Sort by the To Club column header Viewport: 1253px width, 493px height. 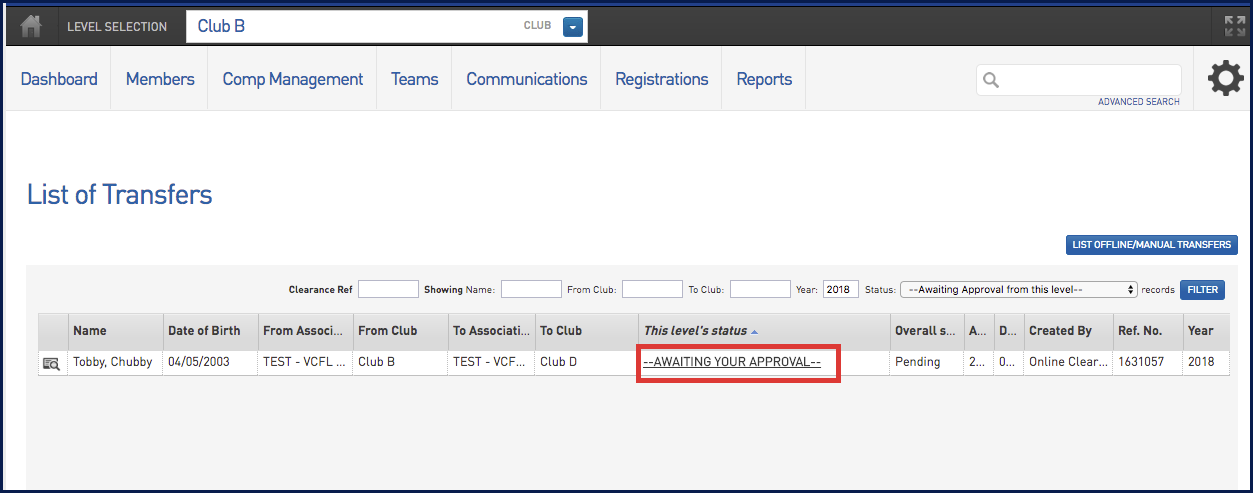[586, 331]
